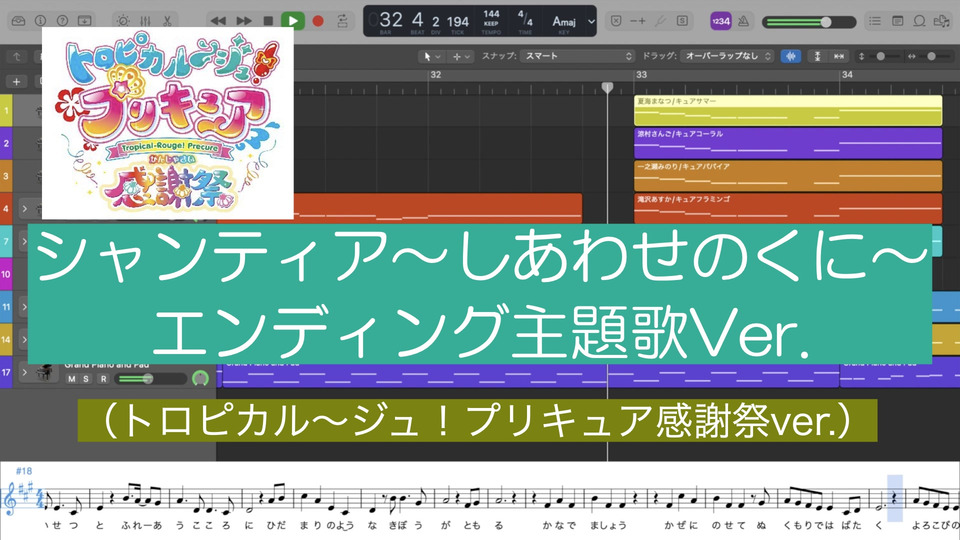Click the up-arrow icon above tracks
The height and width of the screenshot is (540, 960).
click(17, 56)
